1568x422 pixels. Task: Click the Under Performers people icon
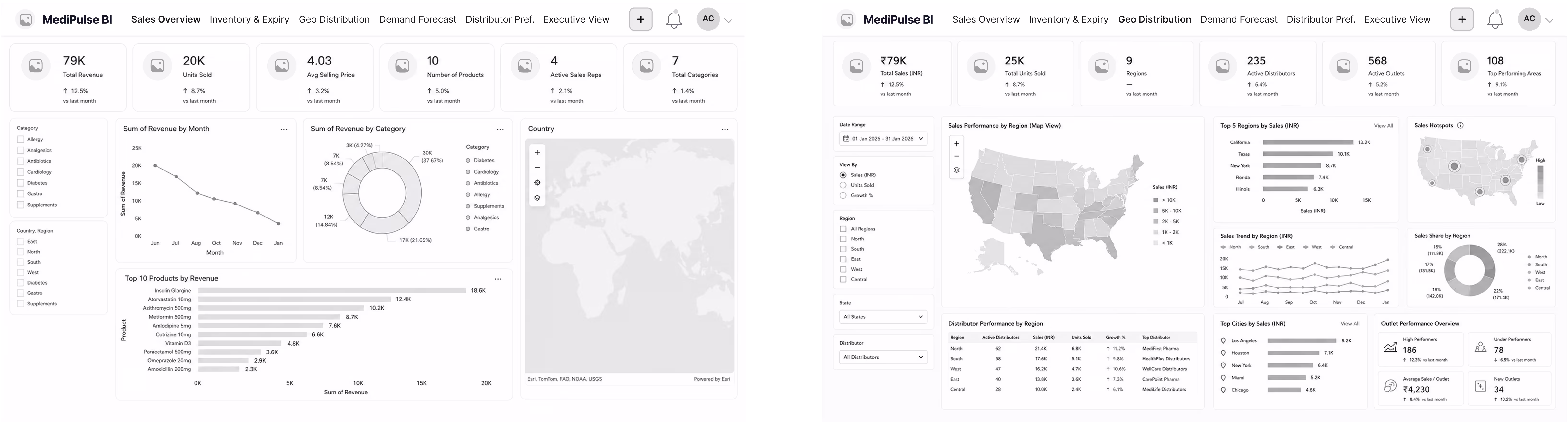click(1481, 347)
